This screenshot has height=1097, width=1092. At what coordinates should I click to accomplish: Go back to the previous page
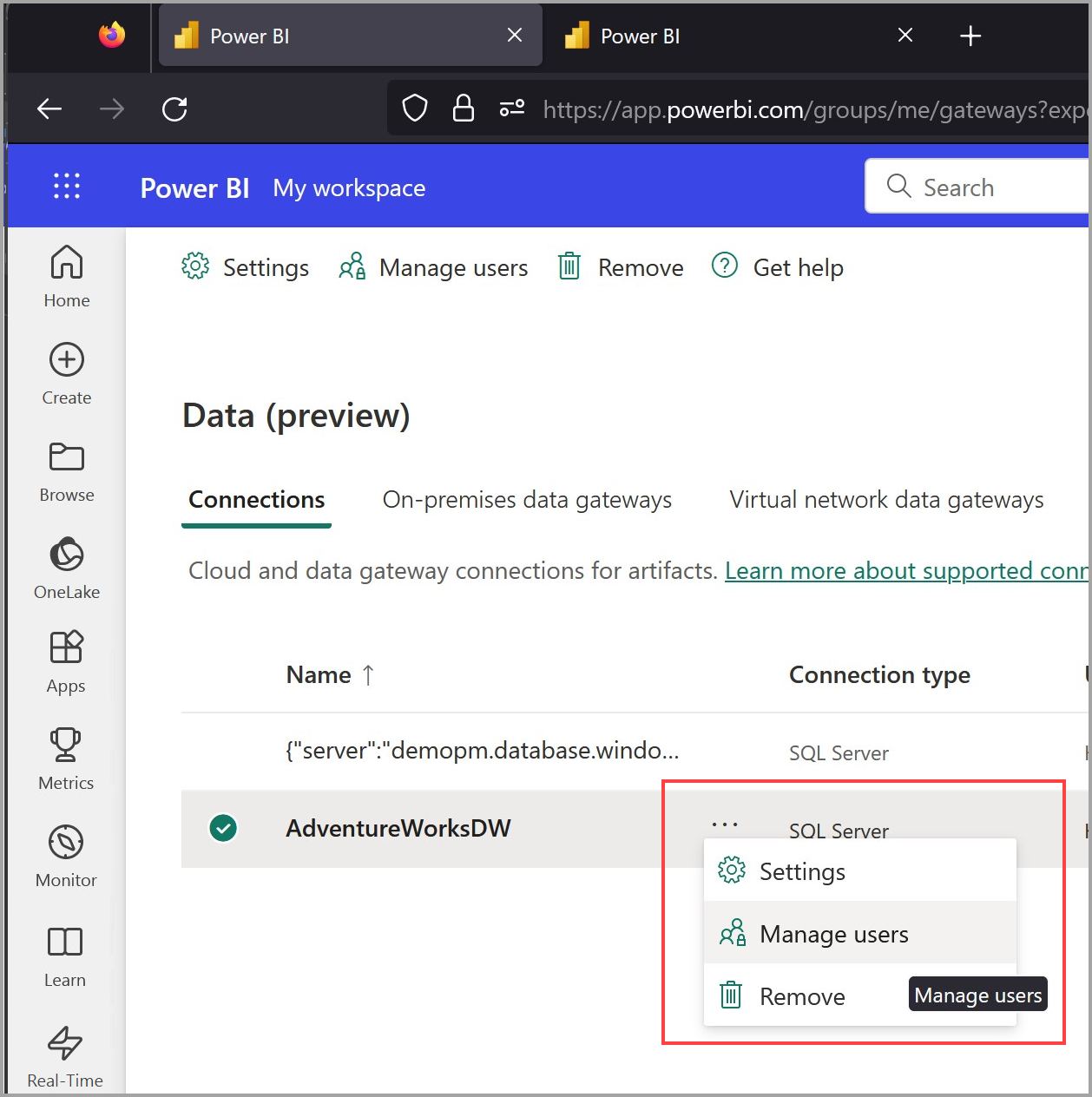(x=49, y=108)
